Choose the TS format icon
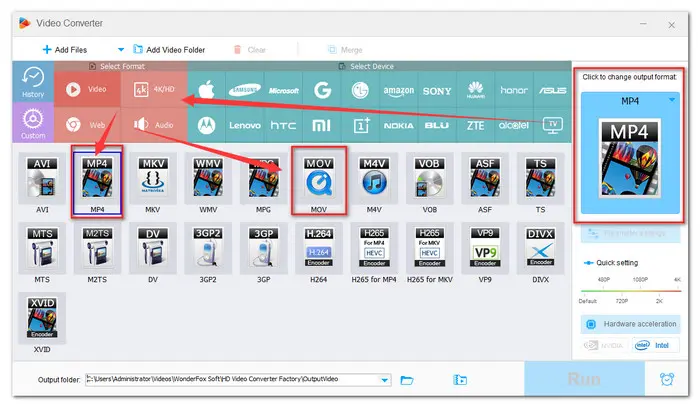The width and height of the screenshot is (700, 407). tap(540, 178)
